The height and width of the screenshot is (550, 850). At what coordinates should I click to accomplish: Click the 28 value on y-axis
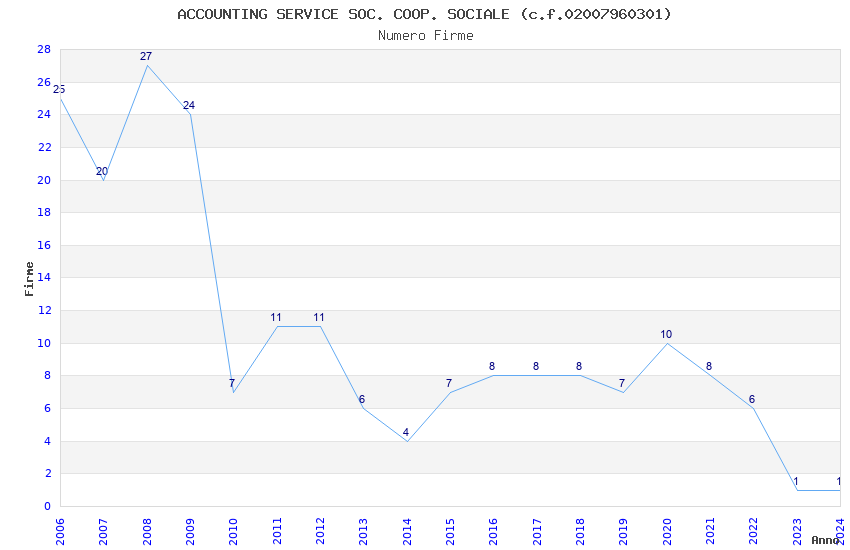click(x=44, y=49)
